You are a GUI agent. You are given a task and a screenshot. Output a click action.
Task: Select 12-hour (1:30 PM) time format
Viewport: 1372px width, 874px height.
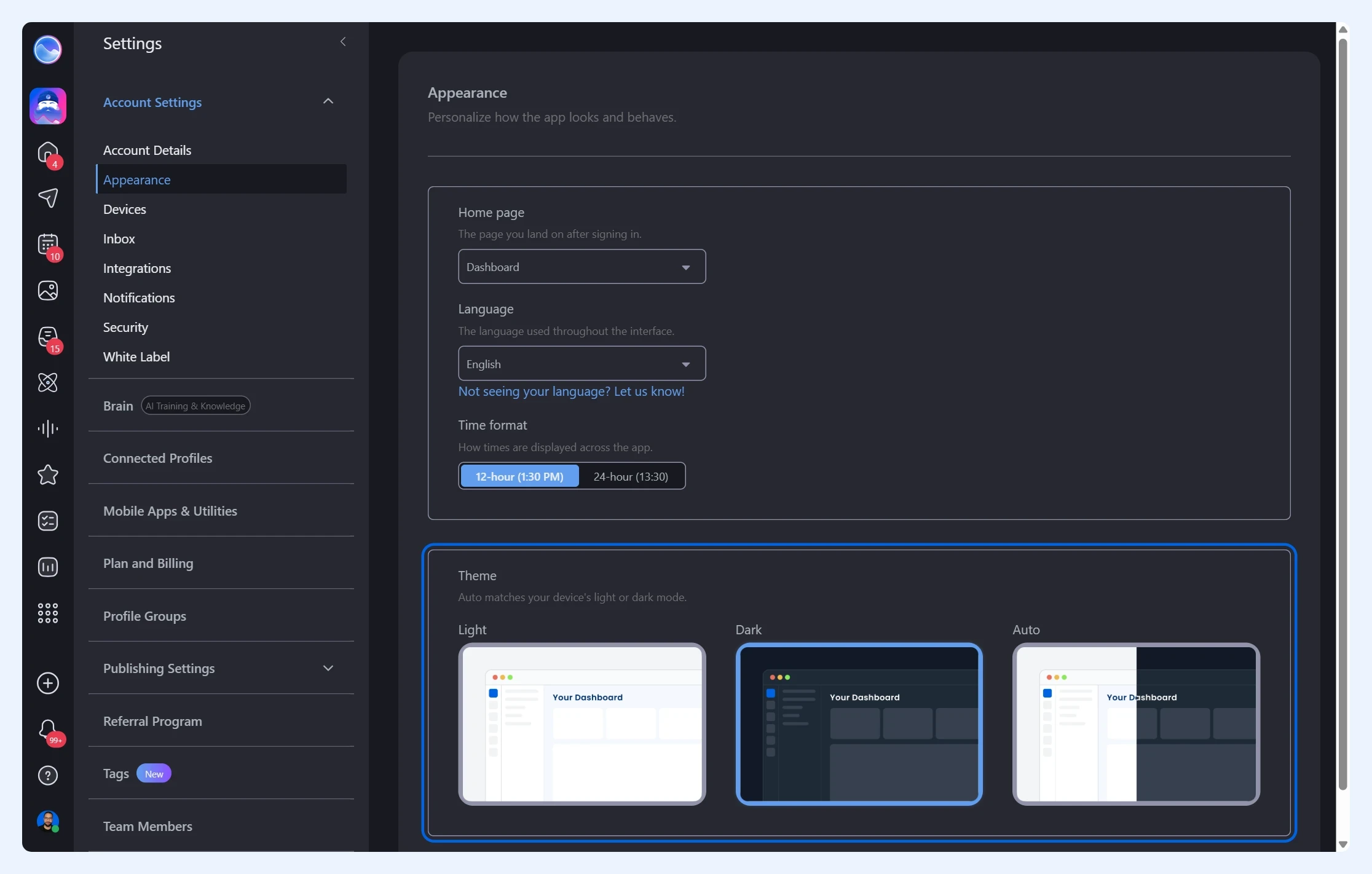click(x=519, y=476)
